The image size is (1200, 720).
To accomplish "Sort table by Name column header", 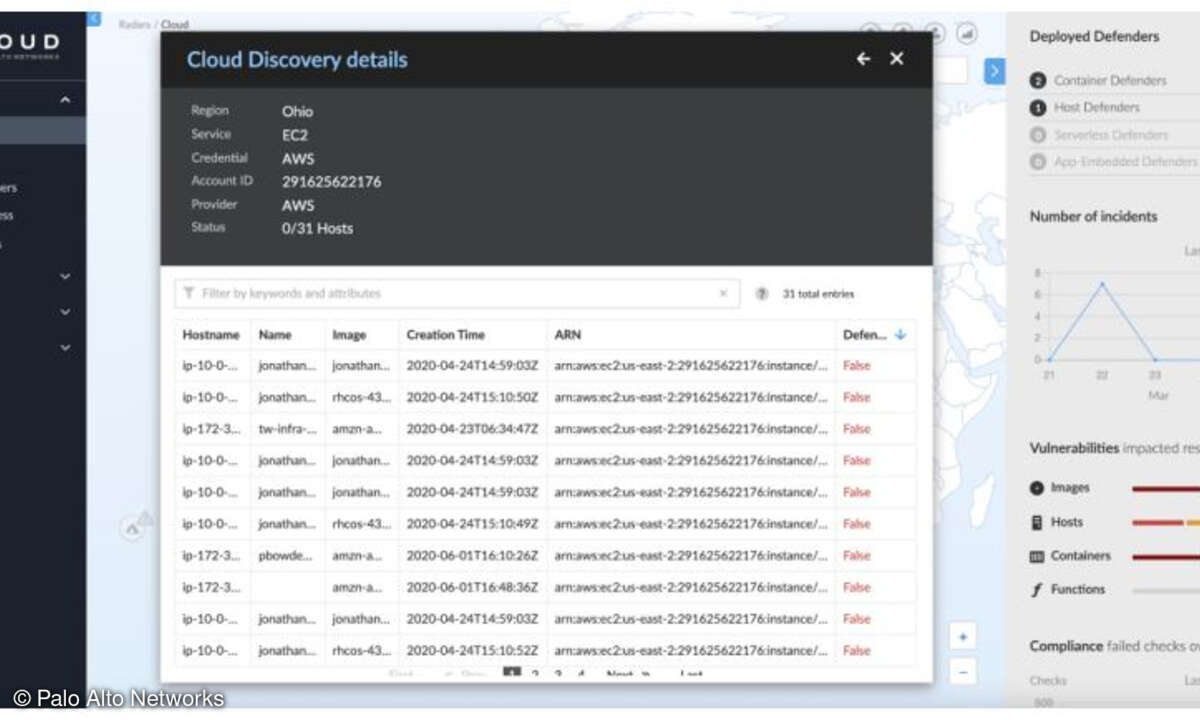I will pos(275,335).
